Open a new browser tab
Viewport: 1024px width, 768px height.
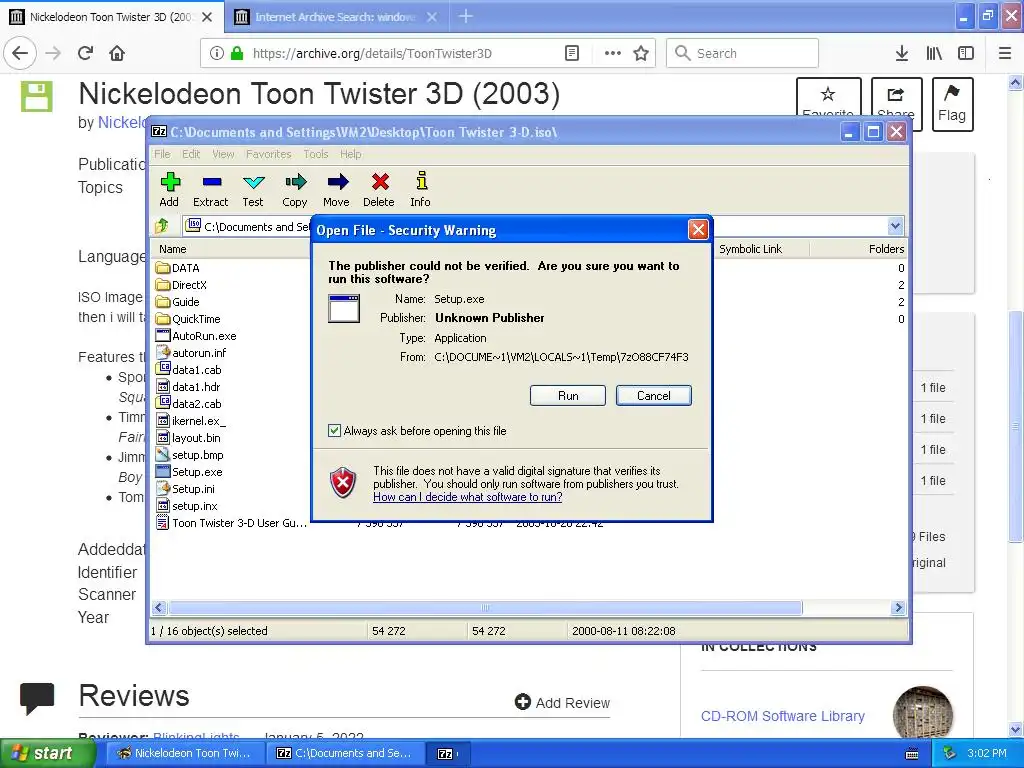tap(465, 16)
